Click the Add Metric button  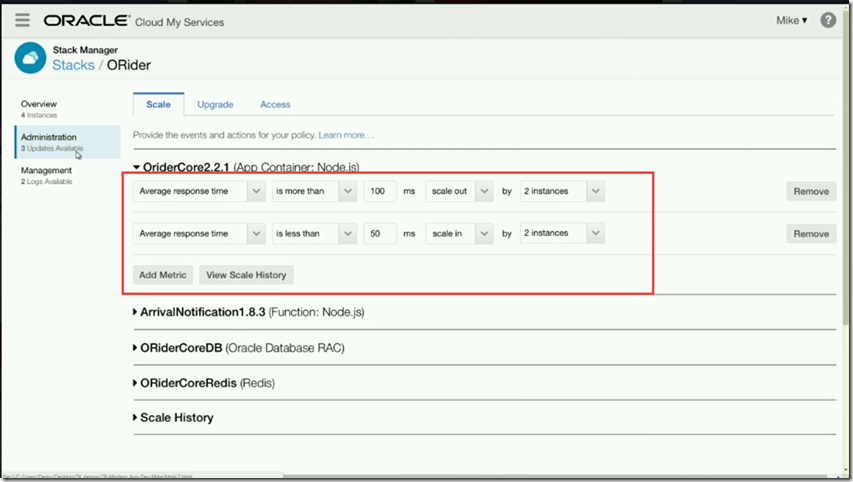pyautogui.click(x=163, y=275)
